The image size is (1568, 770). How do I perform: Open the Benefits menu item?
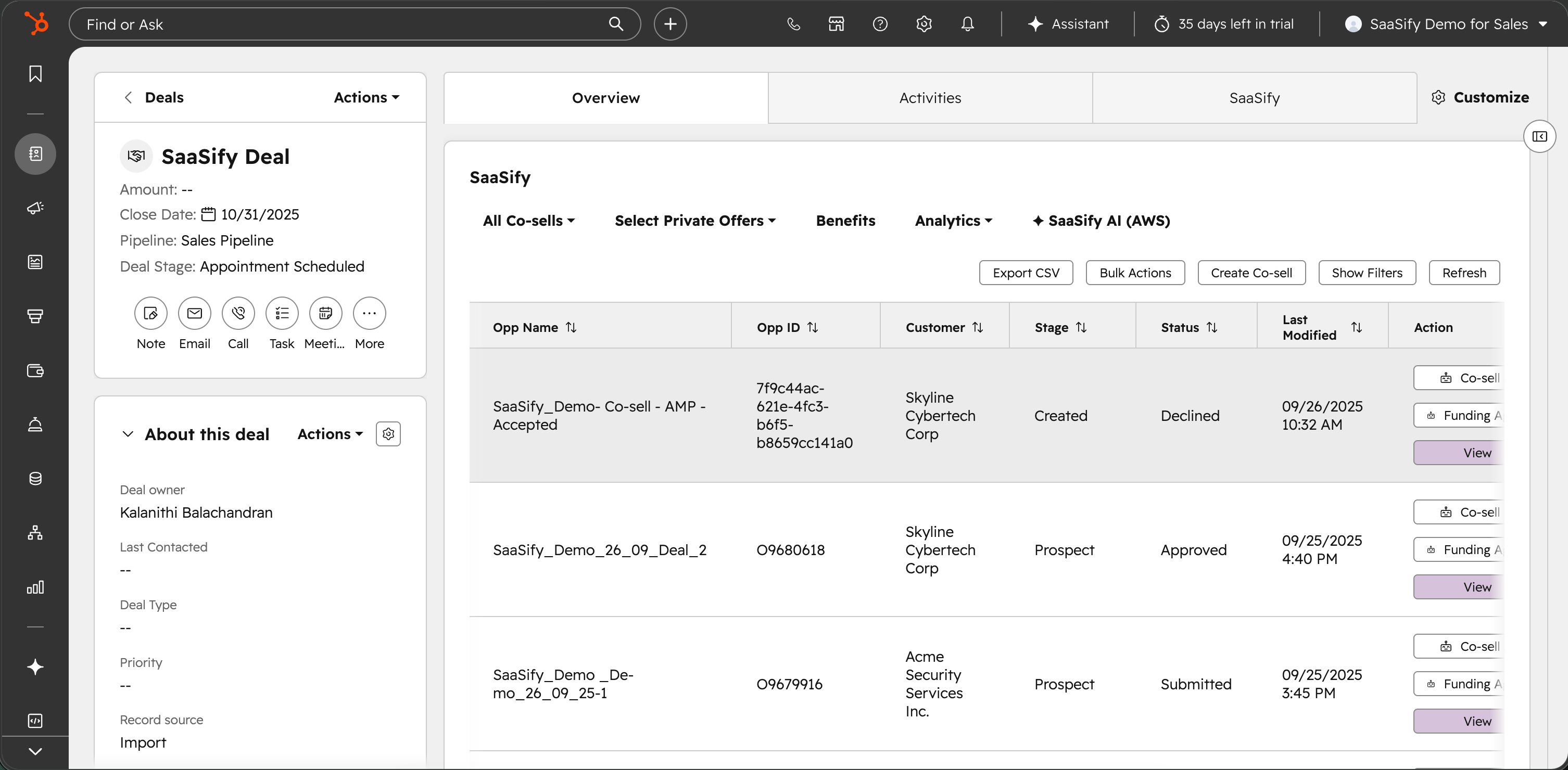[845, 221]
